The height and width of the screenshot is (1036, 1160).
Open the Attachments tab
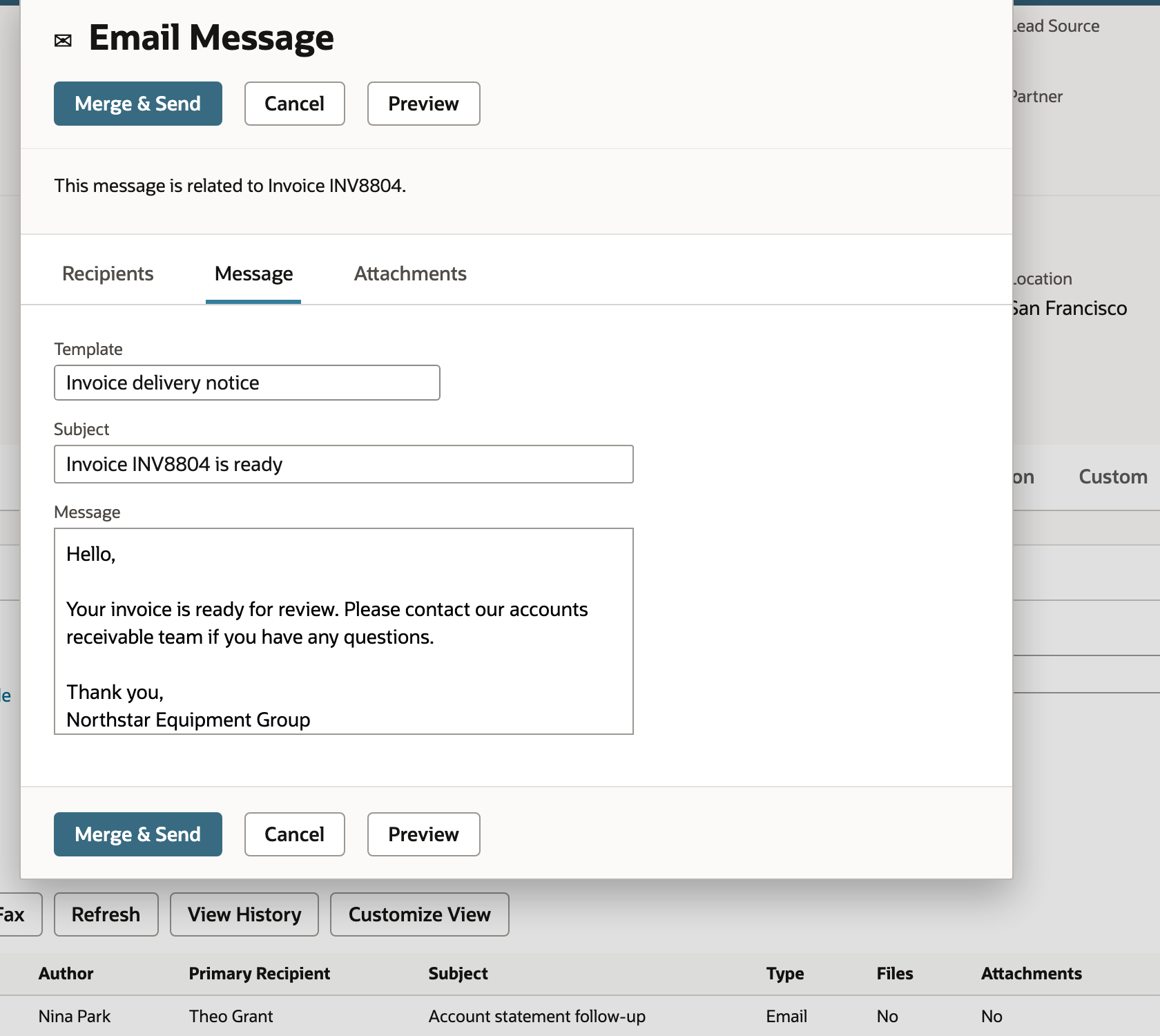(410, 274)
